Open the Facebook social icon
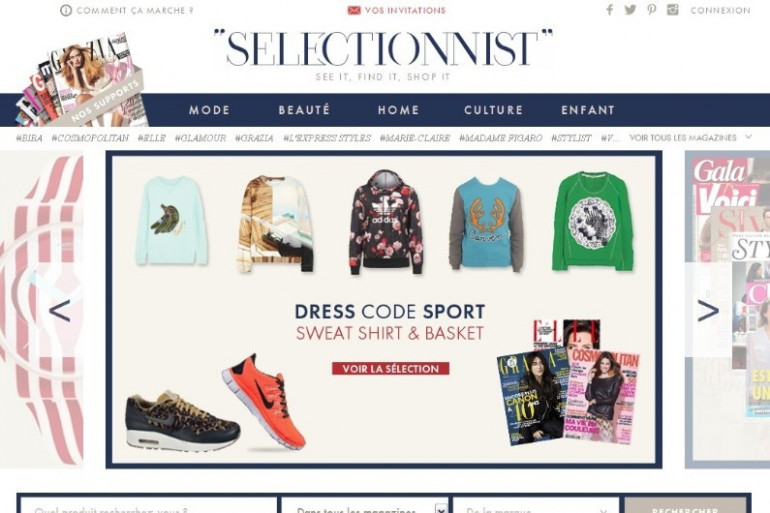 click(609, 10)
